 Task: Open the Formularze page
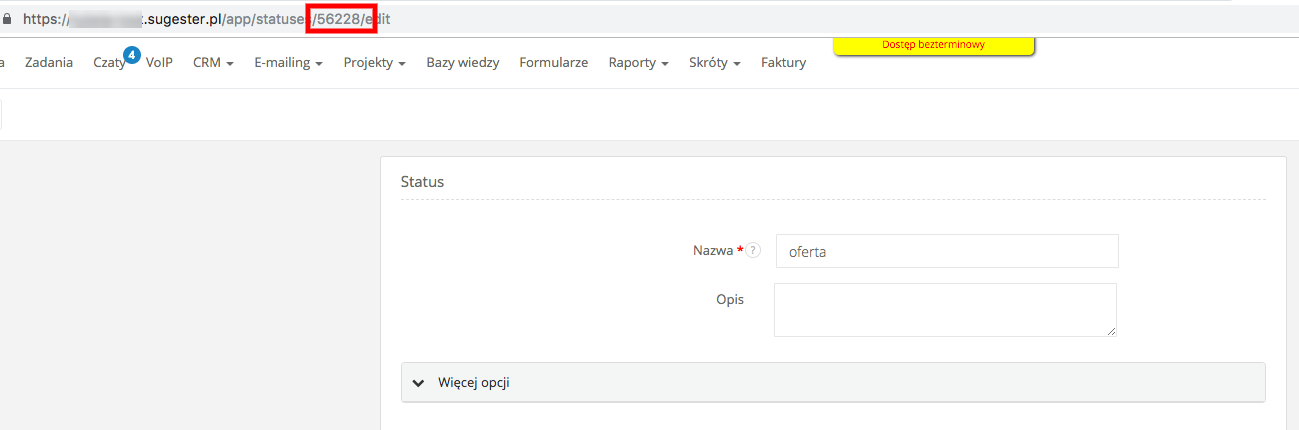pos(553,63)
